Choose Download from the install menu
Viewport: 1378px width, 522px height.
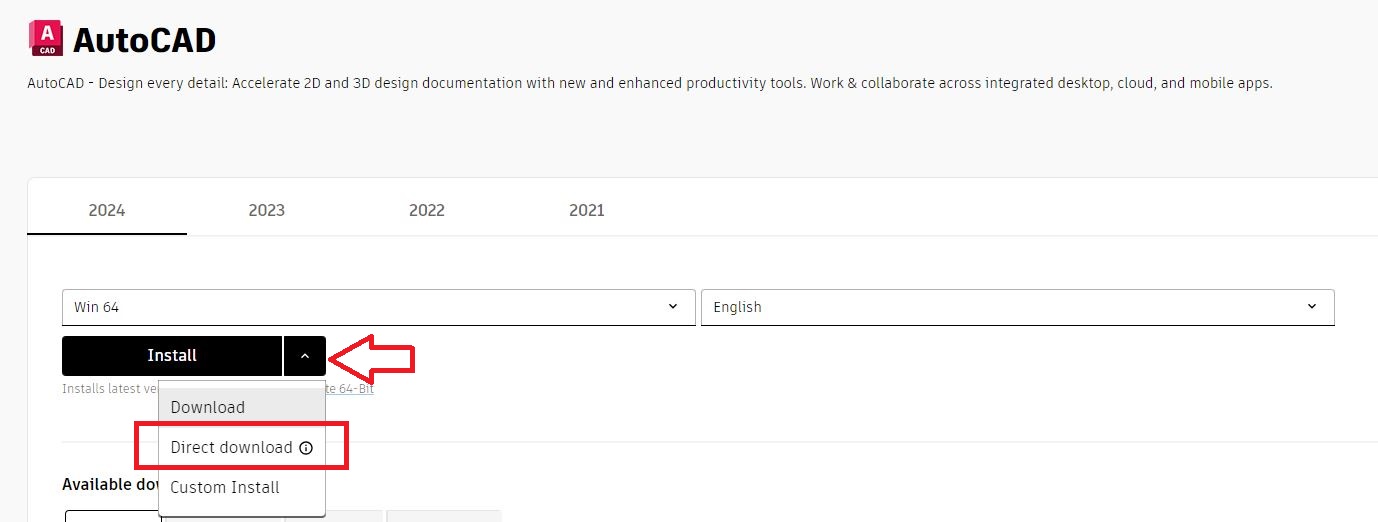tap(208, 407)
